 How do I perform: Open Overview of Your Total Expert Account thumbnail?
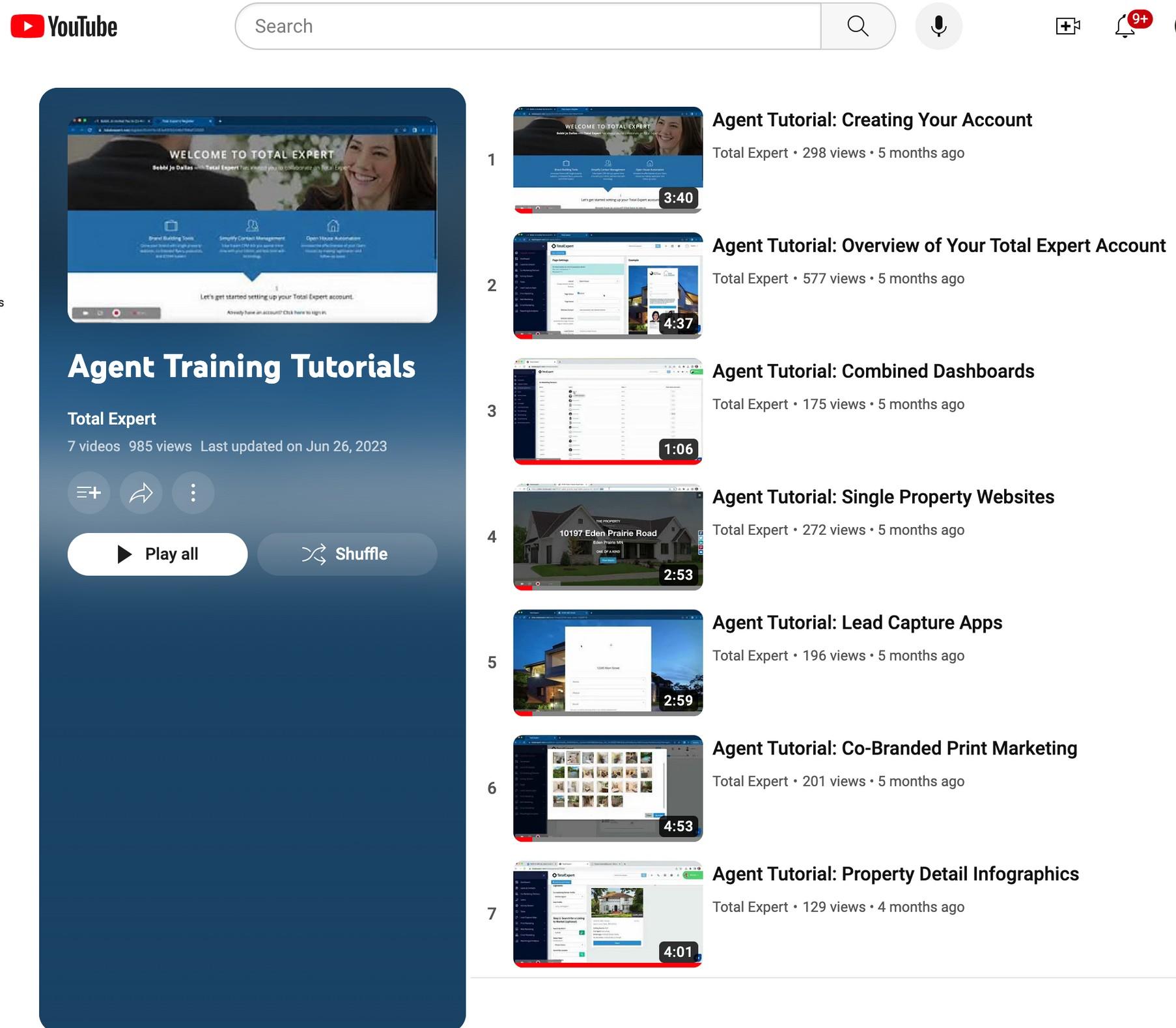608,285
